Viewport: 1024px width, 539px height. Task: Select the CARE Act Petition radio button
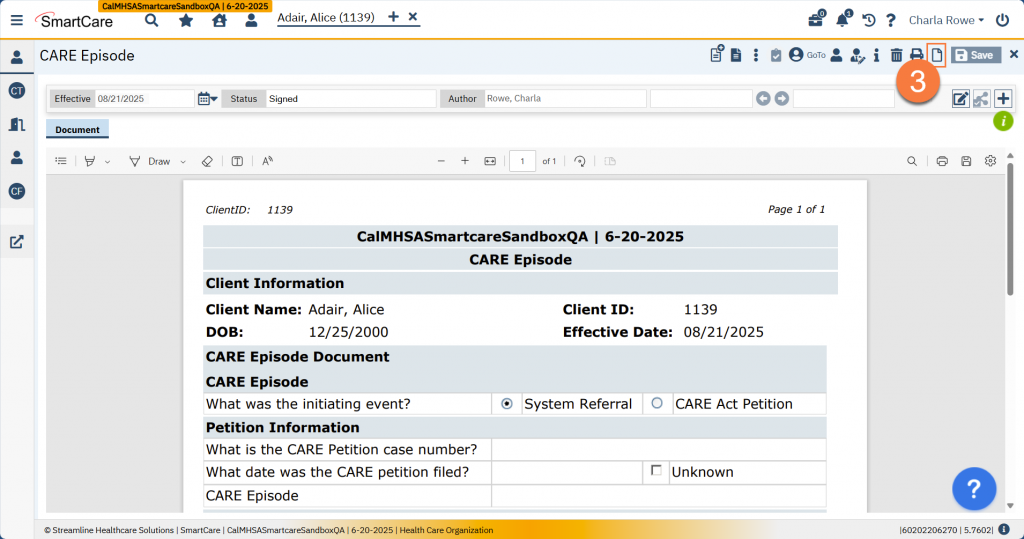[x=657, y=403]
